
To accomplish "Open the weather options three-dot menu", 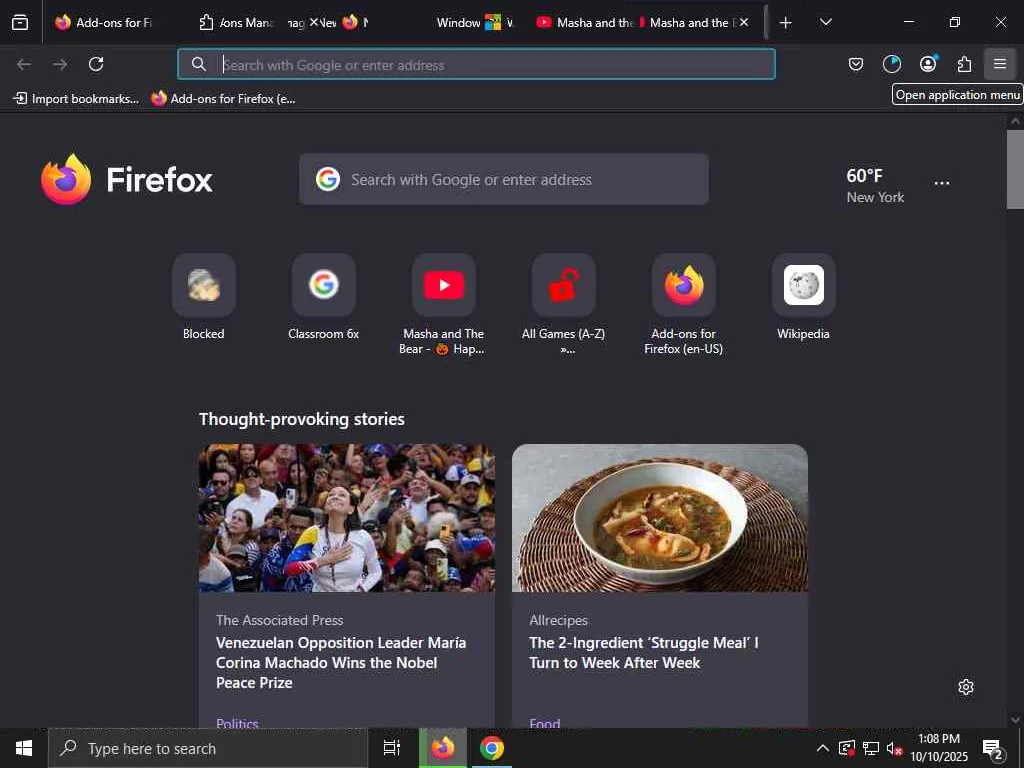I will click(x=942, y=184).
